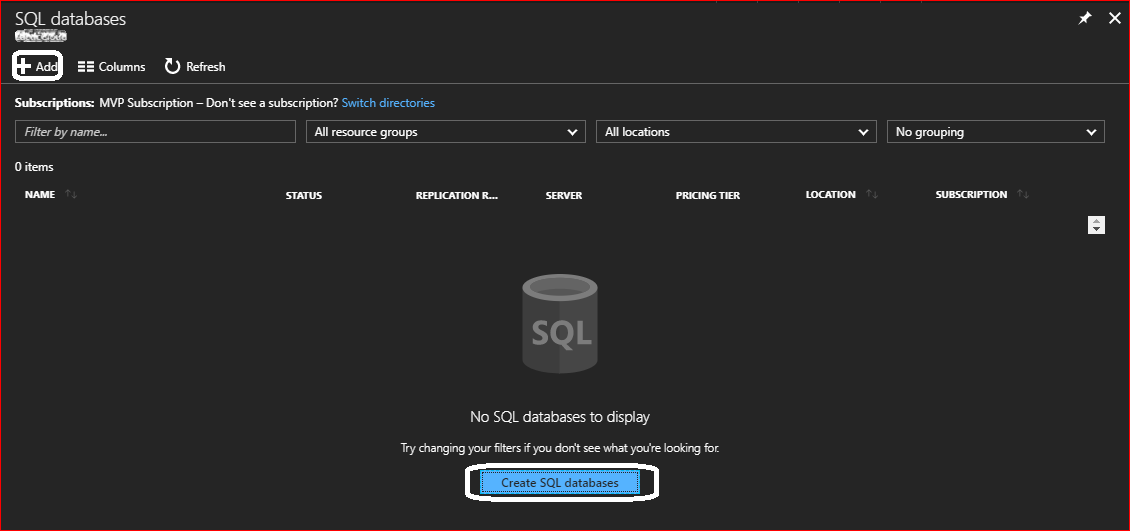
Task: Click the No SQL databases to display message
Action: (560, 416)
